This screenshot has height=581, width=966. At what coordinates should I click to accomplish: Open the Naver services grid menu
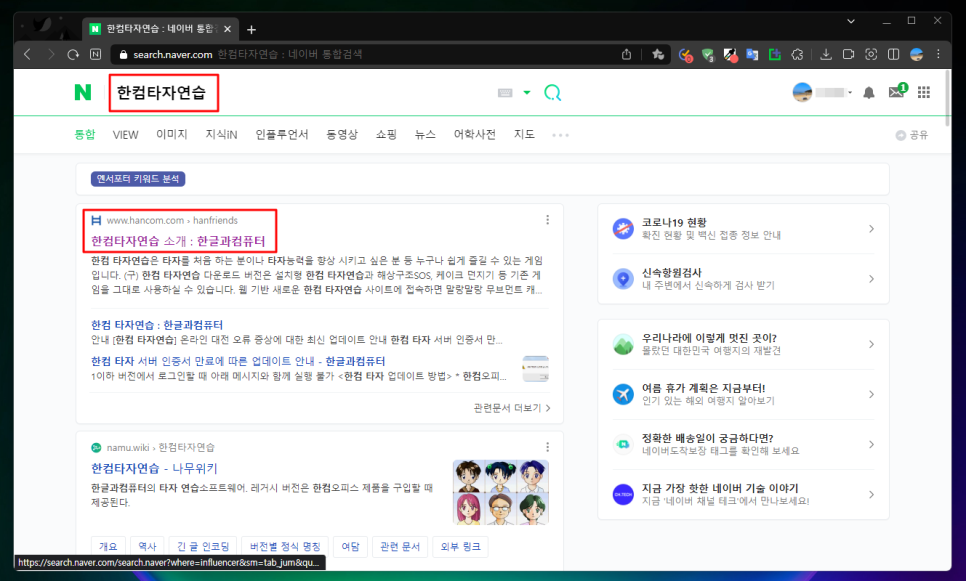[923, 92]
